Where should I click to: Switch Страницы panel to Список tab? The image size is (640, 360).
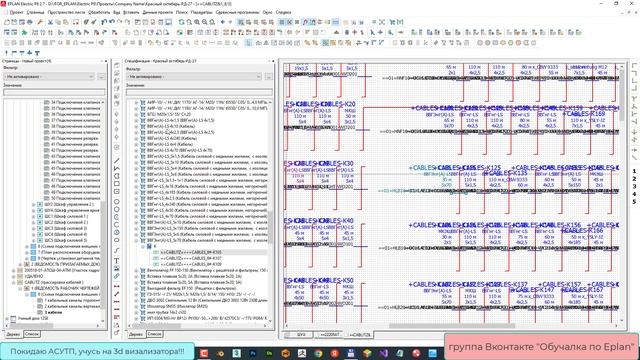(32, 334)
